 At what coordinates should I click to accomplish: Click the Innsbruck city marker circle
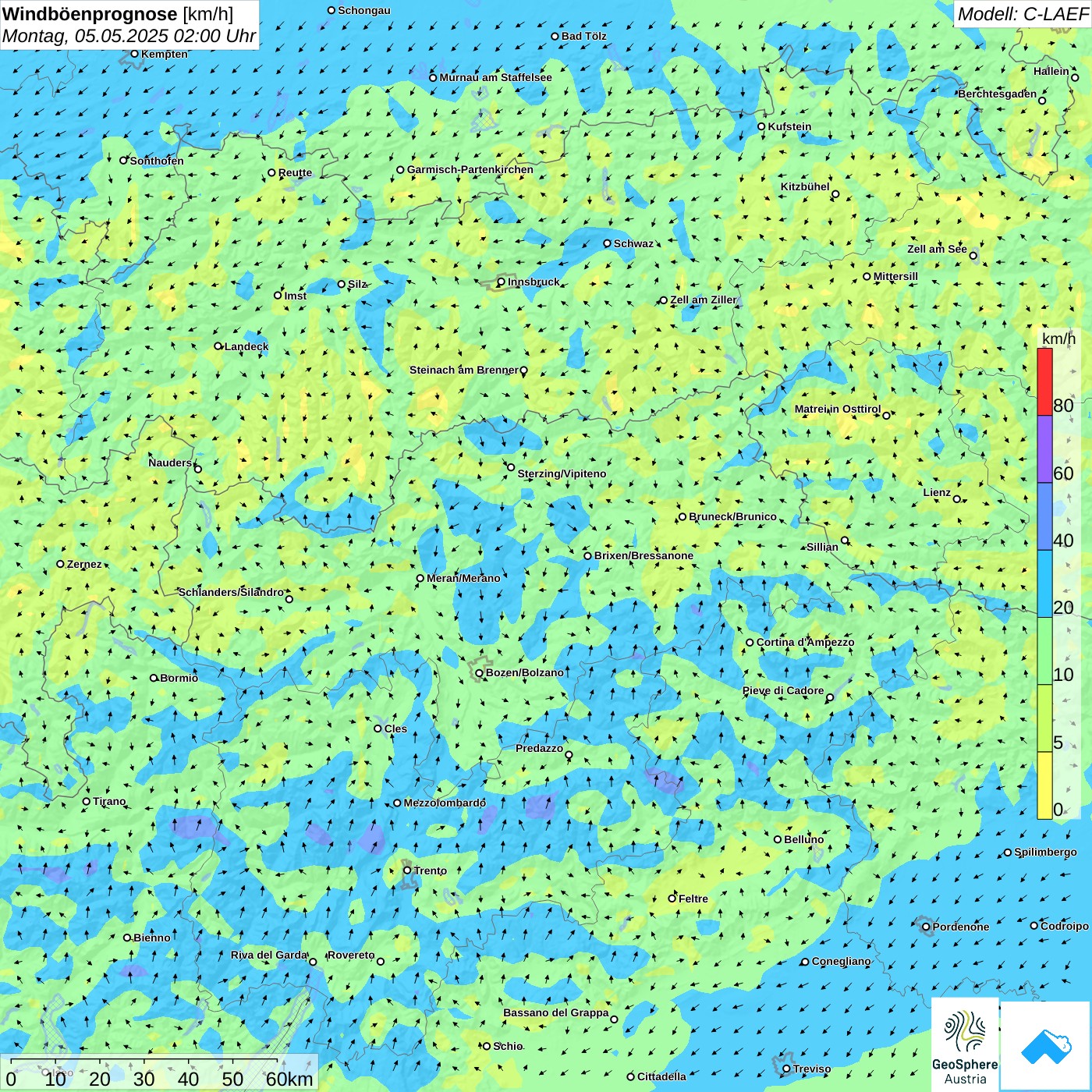tap(502, 282)
